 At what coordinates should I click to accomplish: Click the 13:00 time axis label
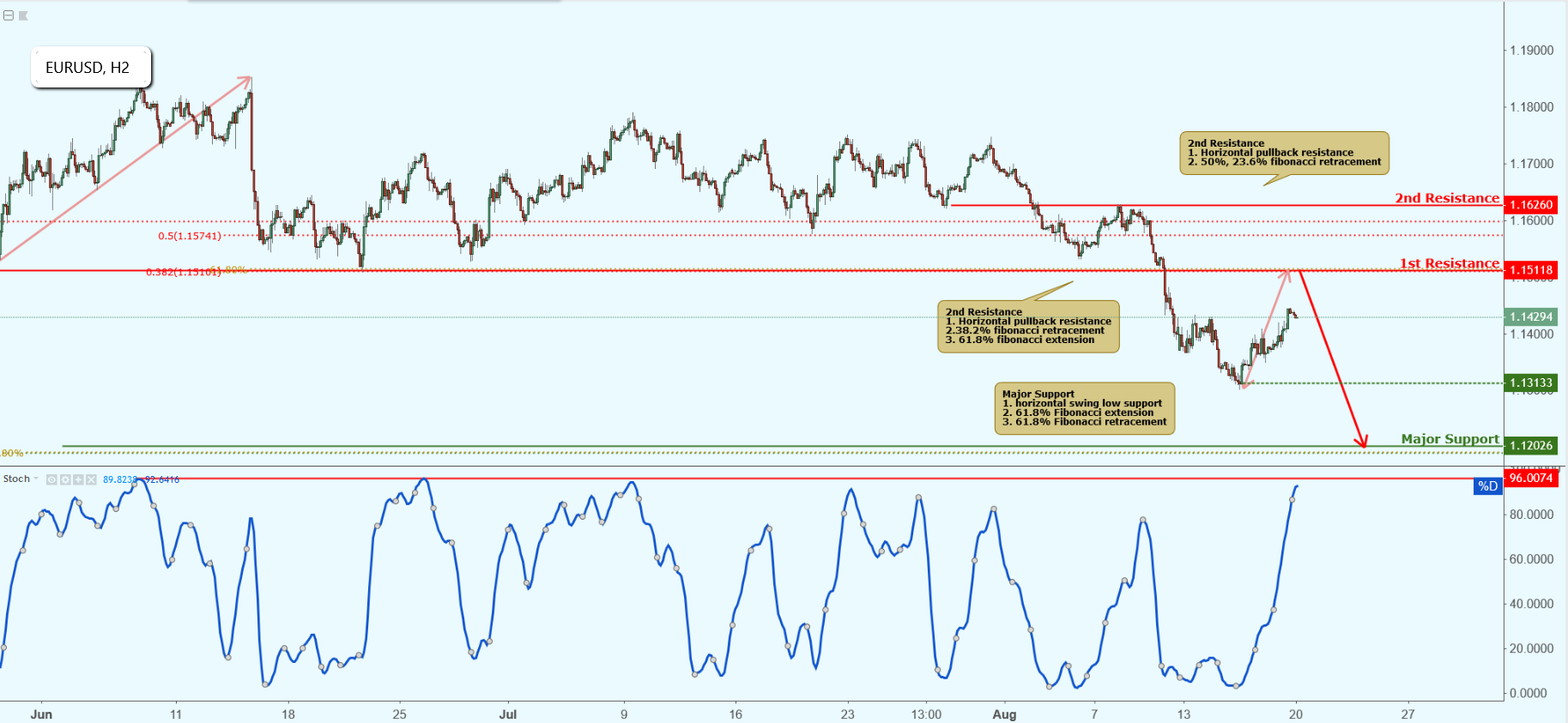(926, 714)
